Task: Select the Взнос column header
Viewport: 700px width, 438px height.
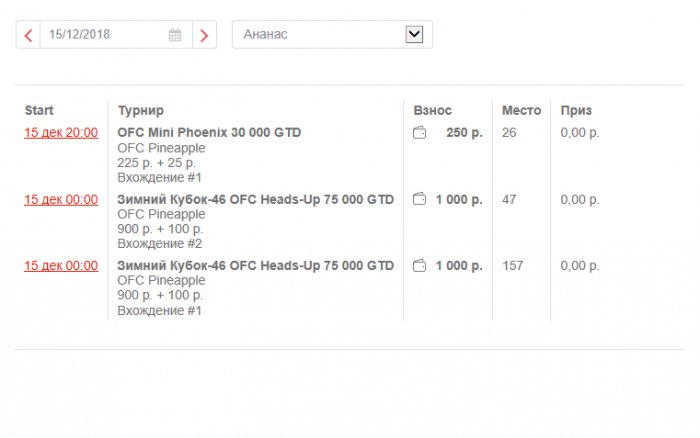Action: [x=432, y=110]
